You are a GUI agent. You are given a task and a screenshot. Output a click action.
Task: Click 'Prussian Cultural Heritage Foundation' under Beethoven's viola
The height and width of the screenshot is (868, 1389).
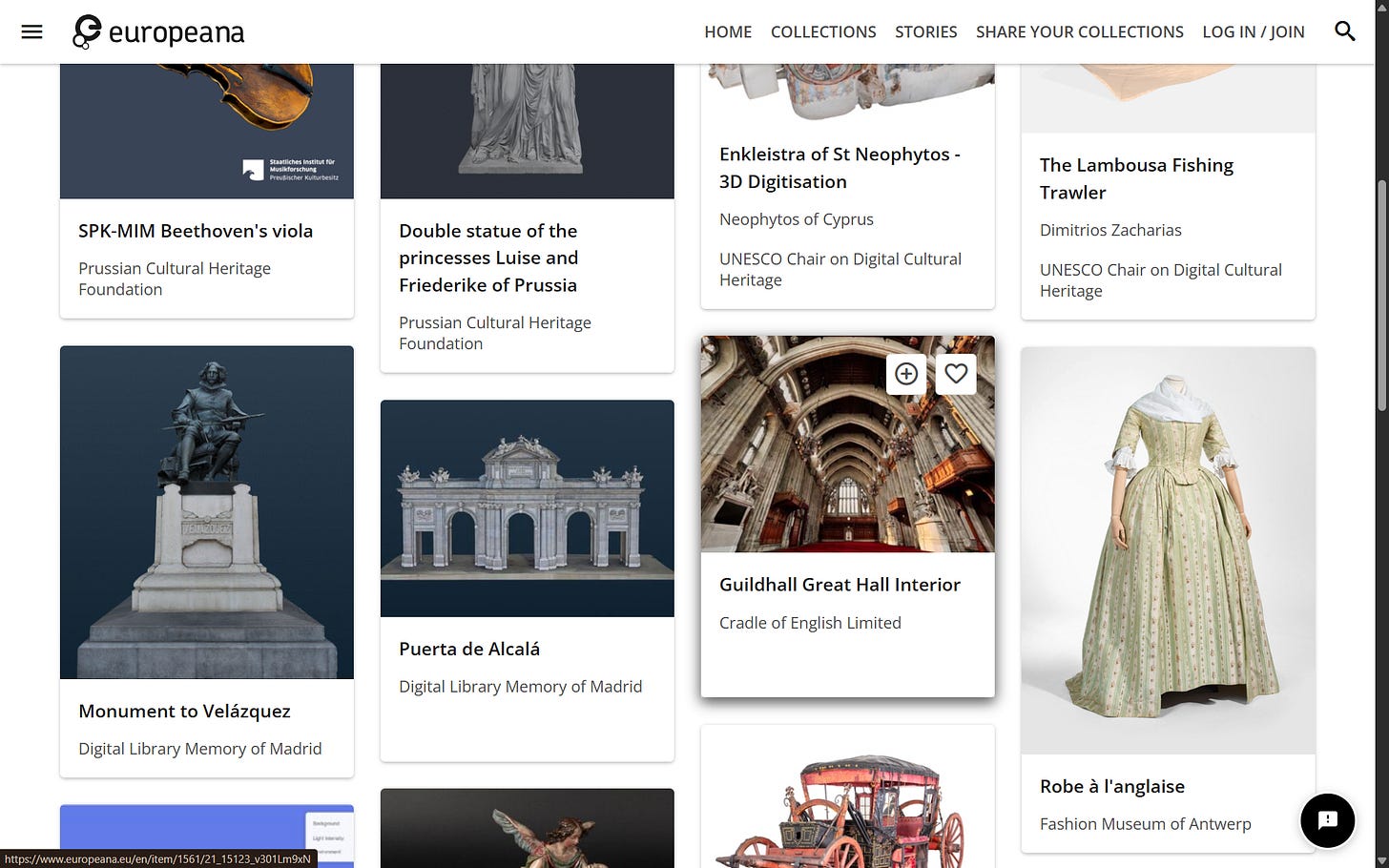pos(175,279)
